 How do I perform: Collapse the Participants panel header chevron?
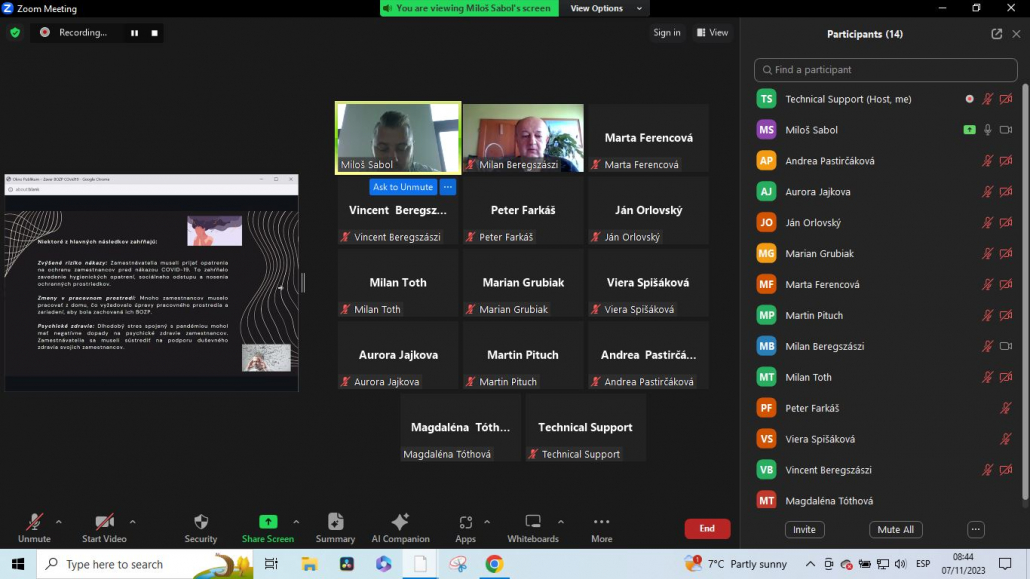click(1016, 34)
